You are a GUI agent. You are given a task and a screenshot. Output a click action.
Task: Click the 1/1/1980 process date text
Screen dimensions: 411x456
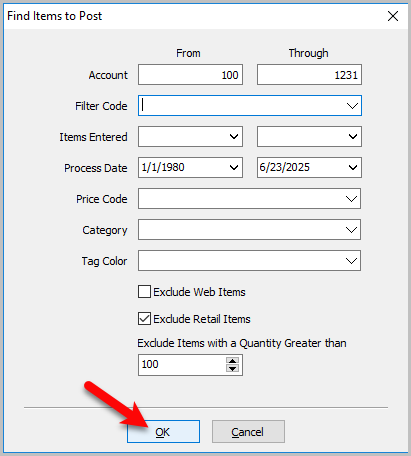(163, 167)
